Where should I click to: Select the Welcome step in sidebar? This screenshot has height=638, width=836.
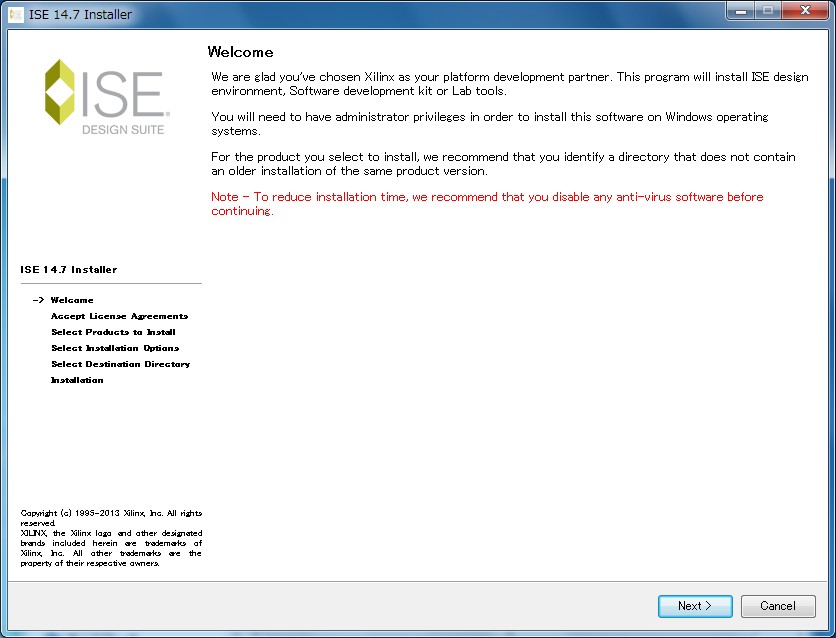pos(72,300)
